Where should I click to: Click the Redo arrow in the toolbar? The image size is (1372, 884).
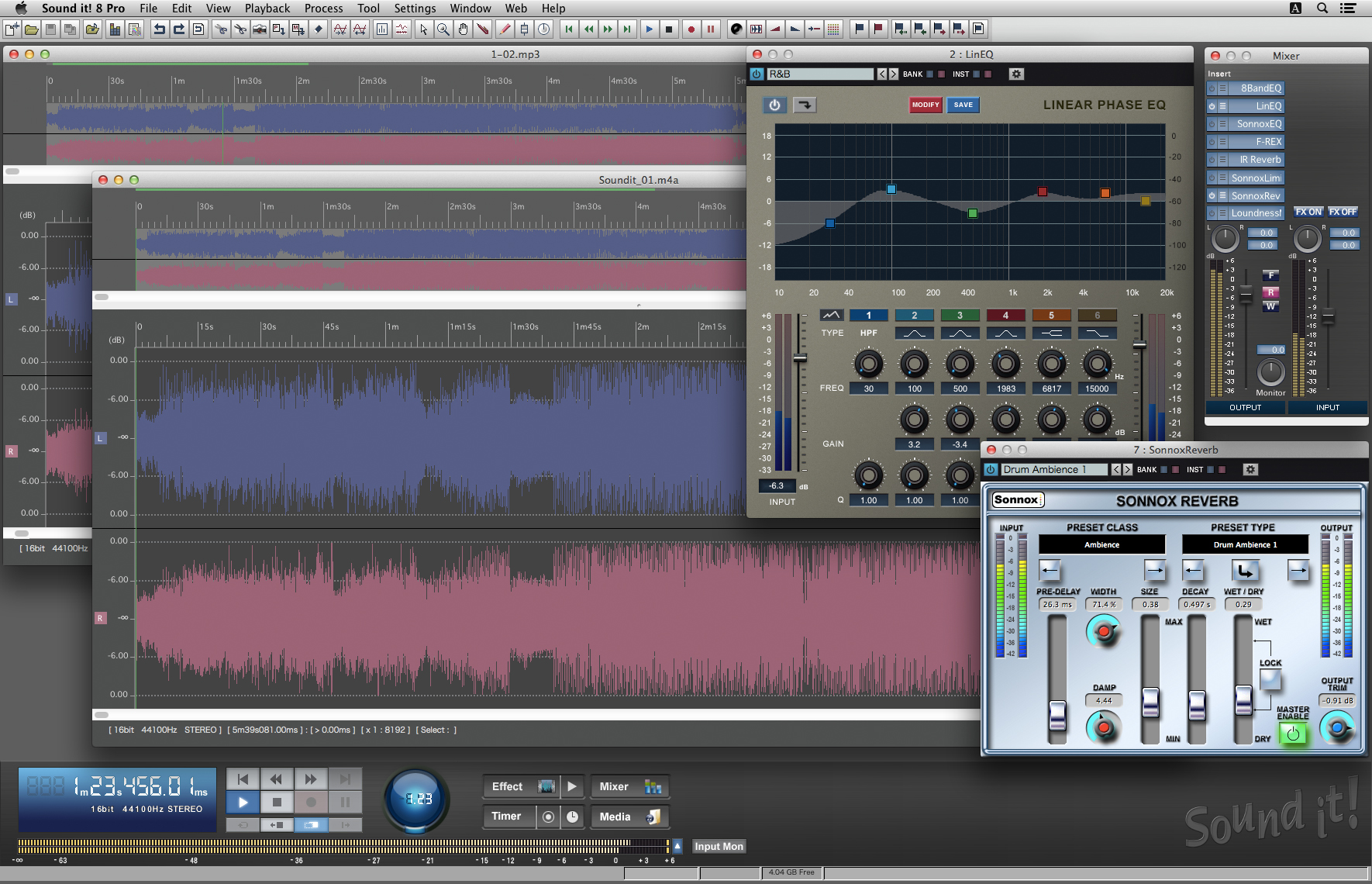[x=178, y=29]
